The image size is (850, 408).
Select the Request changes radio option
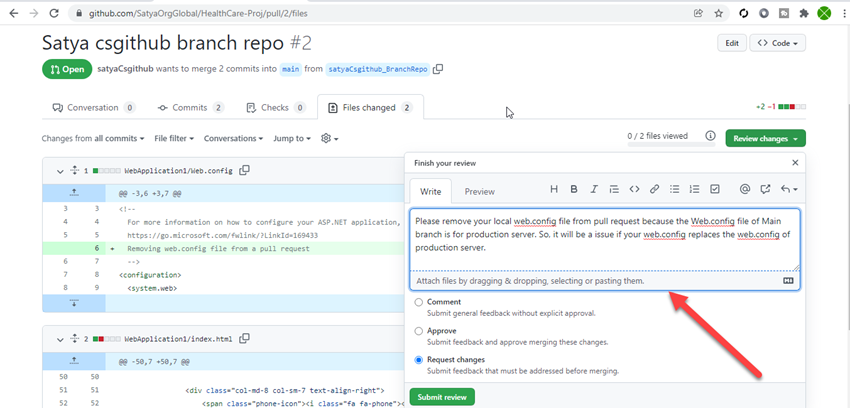(418, 360)
